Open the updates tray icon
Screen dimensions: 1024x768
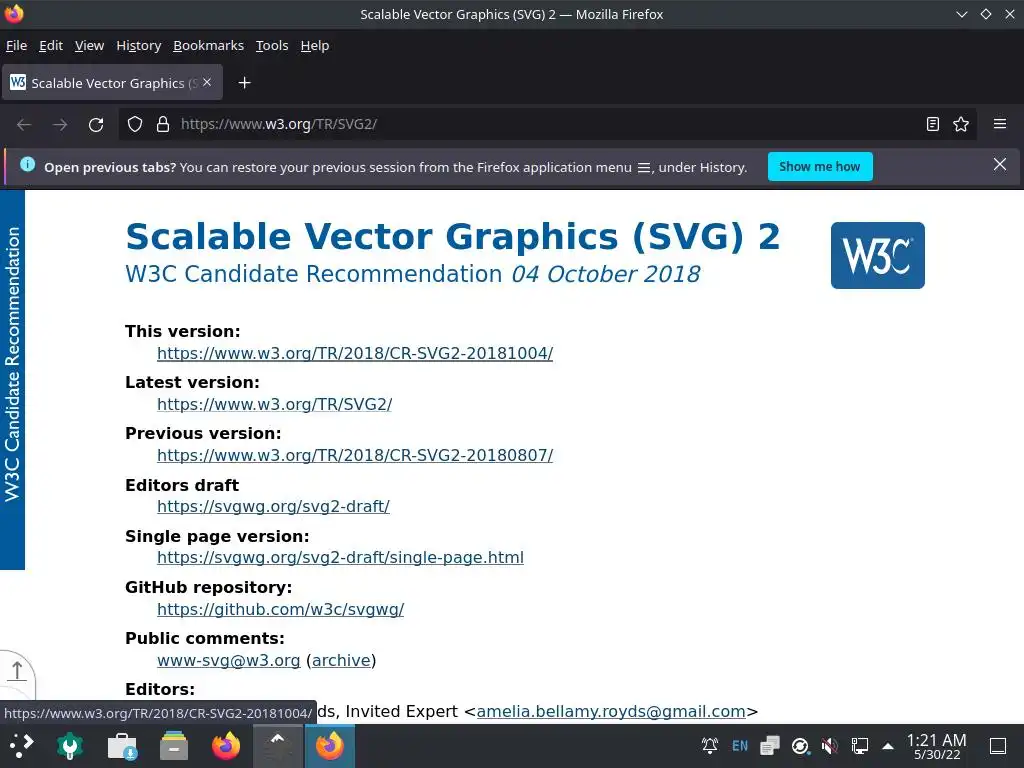(800, 745)
